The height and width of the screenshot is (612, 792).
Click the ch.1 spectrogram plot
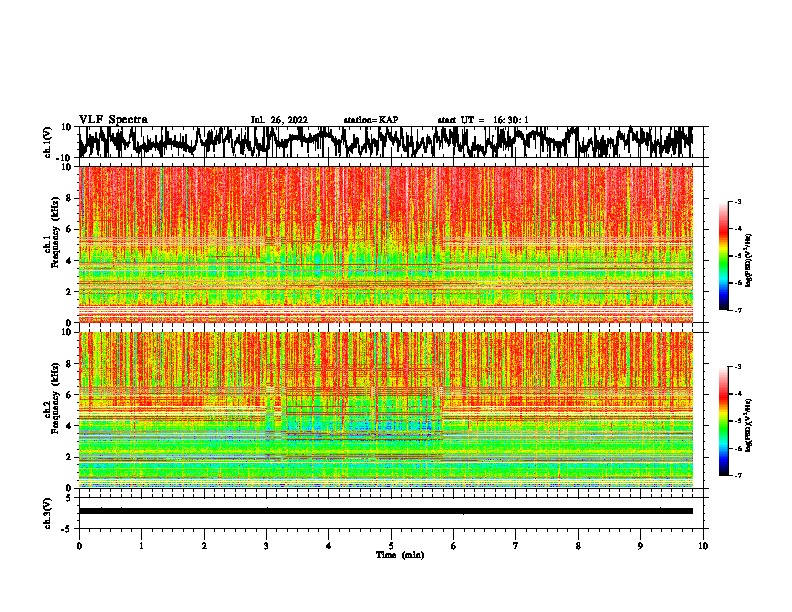point(386,244)
